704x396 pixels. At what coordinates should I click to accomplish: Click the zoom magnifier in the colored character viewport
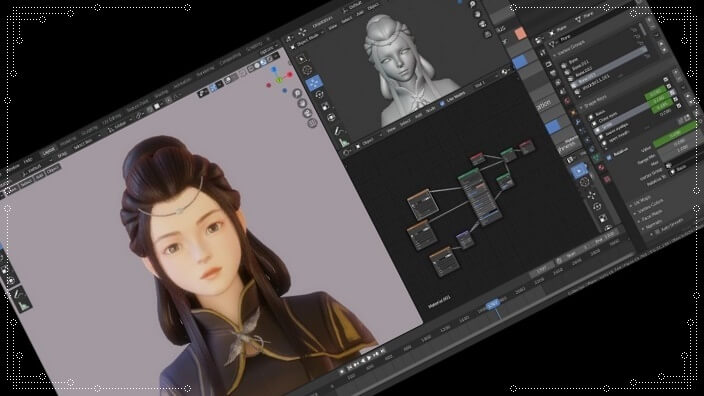click(297, 93)
